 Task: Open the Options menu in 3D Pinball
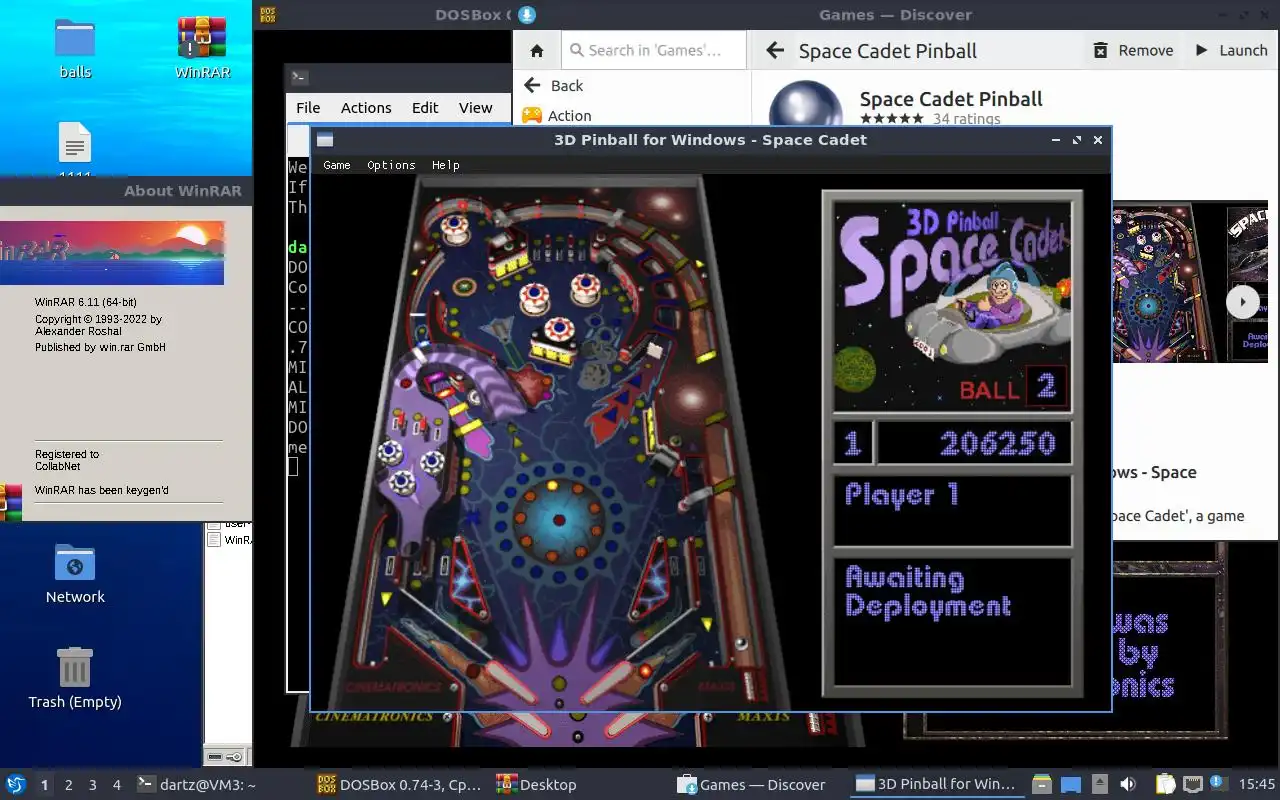pos(391,165)
